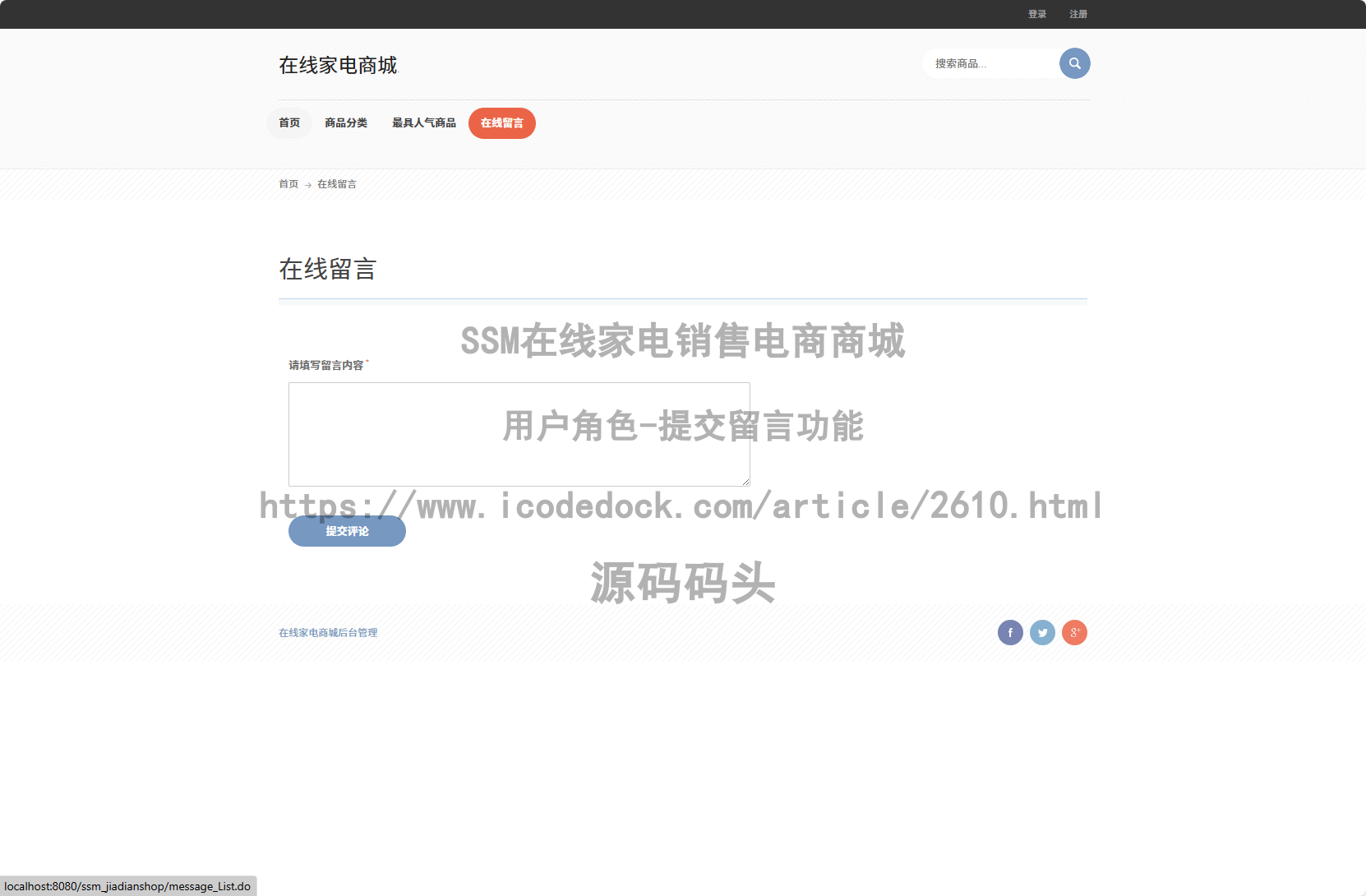Viewport: 1366px width, 896px height.
Task: Select the 首页 navigation item
Action: pos(288,122)
